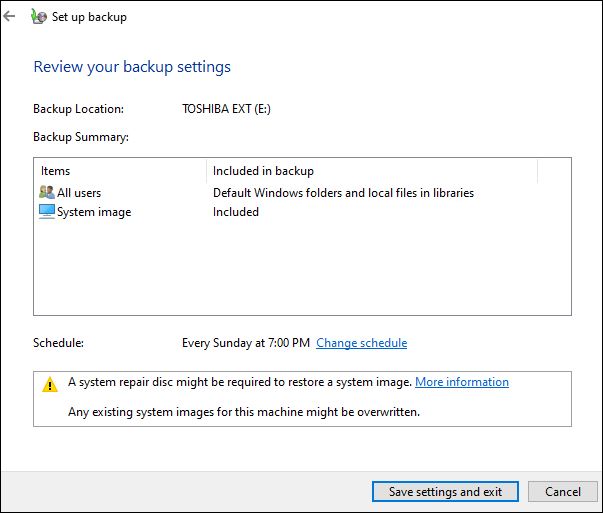Click the Items column header
Screen dimensions: 603x513
click(56, 171)
